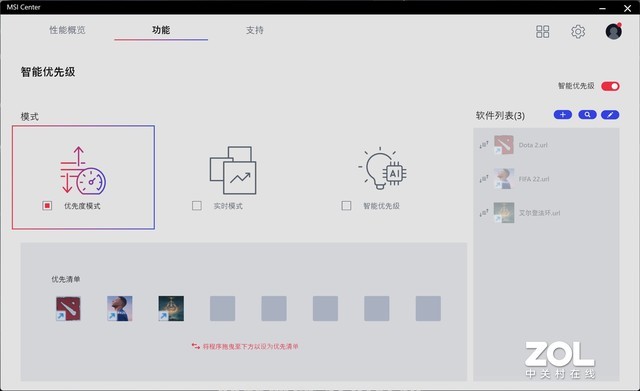Click first empty priority list slot

click(x=222, y=309)
